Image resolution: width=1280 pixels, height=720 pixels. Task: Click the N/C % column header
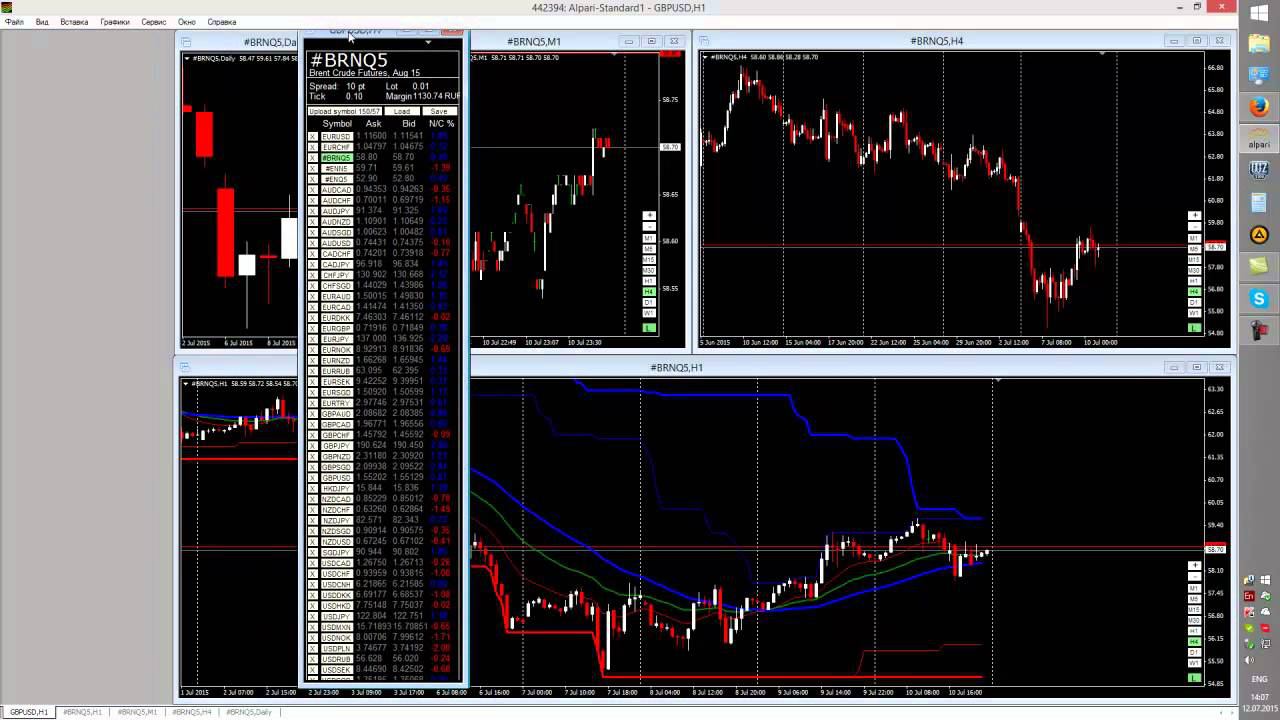[x=442, y=124]
